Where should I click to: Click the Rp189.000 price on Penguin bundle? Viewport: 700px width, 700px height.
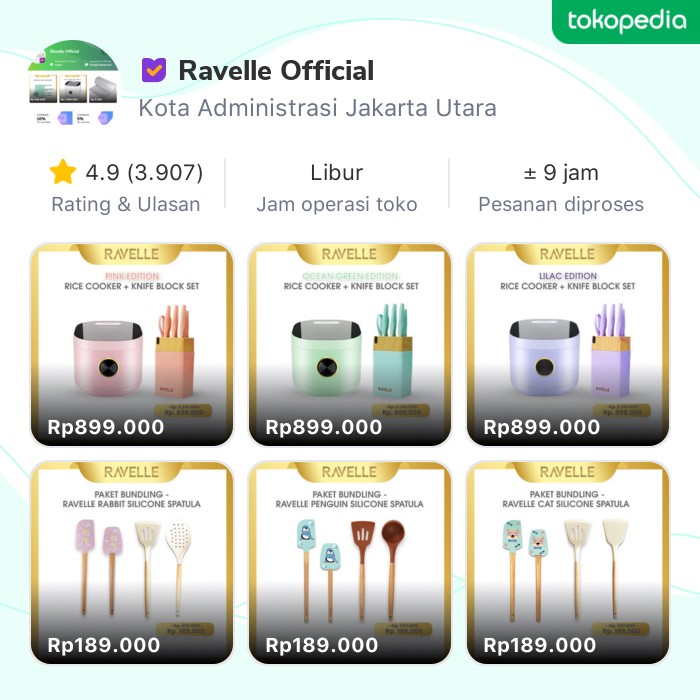pos(321,646)
